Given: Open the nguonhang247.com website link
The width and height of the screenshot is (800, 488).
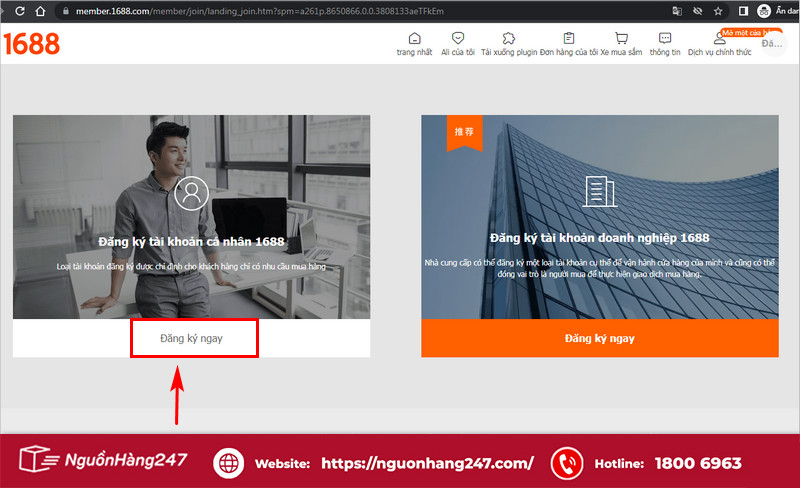Looking at the screenshot, I should point(429,463).
